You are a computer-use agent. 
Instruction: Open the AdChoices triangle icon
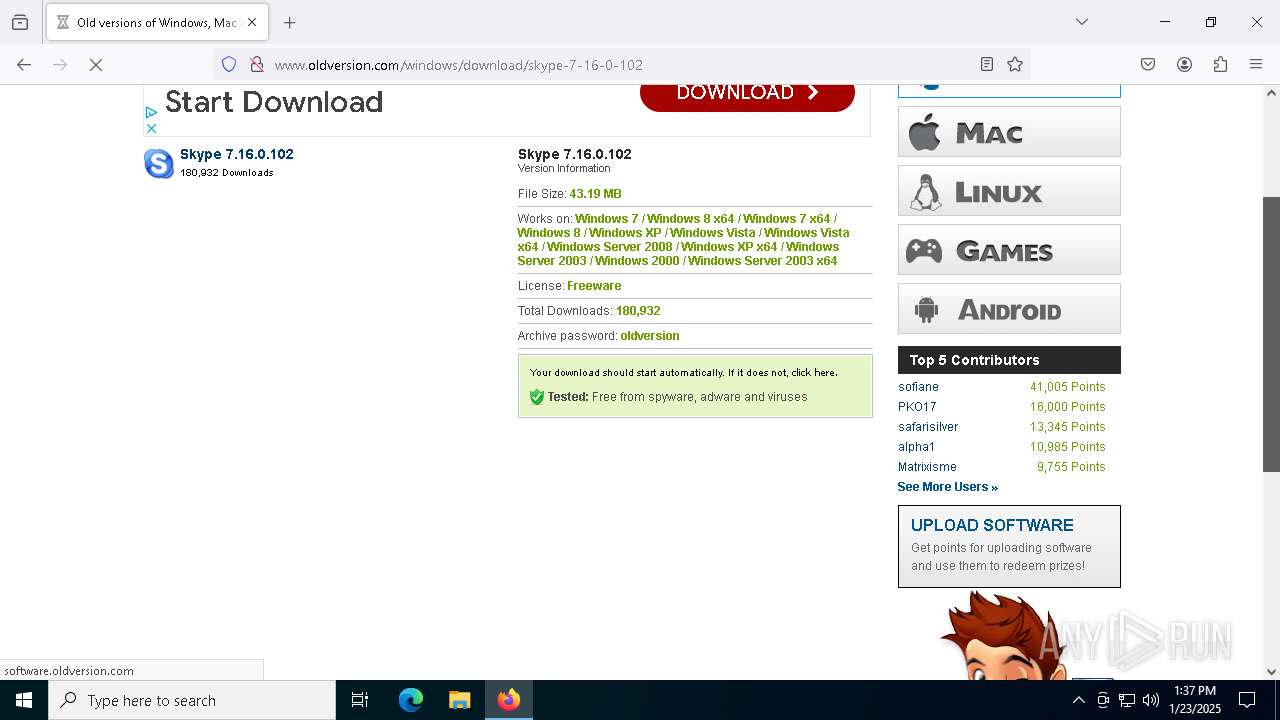coord(151,113)
